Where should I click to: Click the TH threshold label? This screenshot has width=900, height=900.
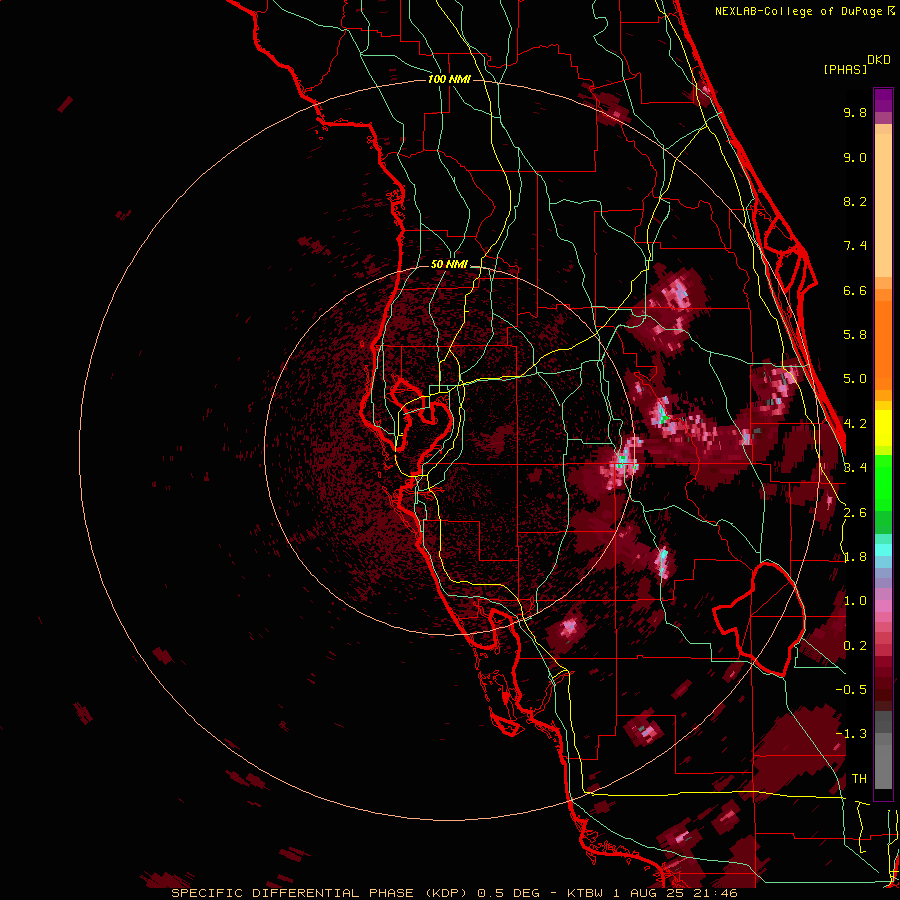point(859,779)
